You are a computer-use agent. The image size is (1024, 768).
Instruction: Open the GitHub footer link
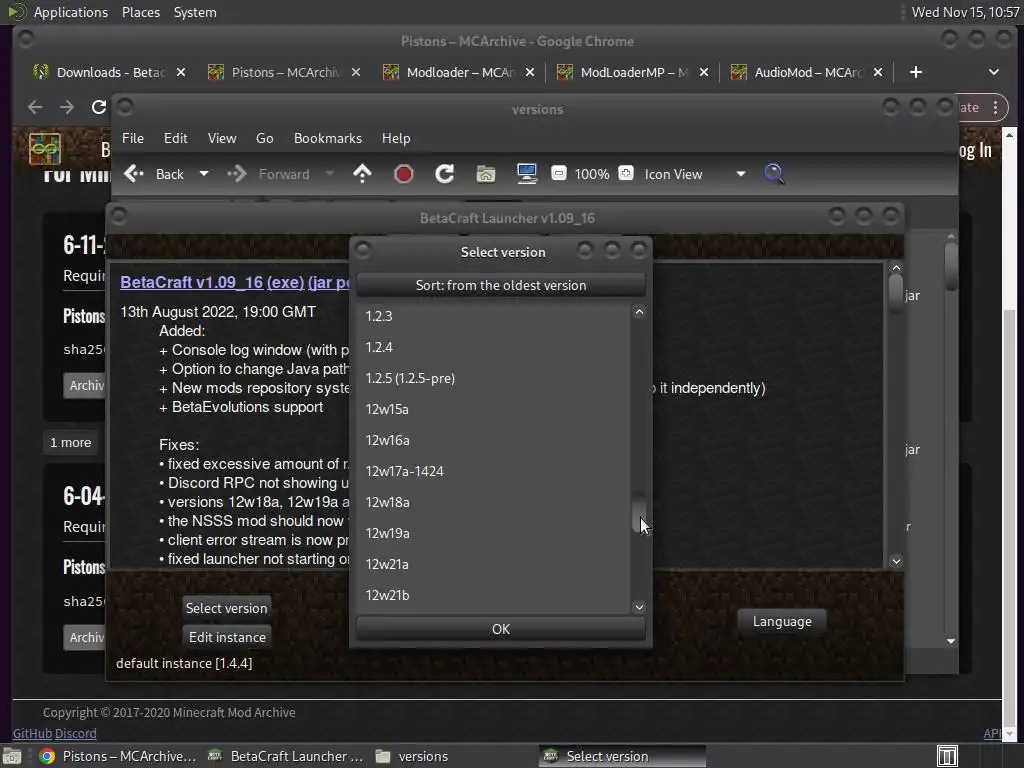pyautogui.click(x=32, y=733)
